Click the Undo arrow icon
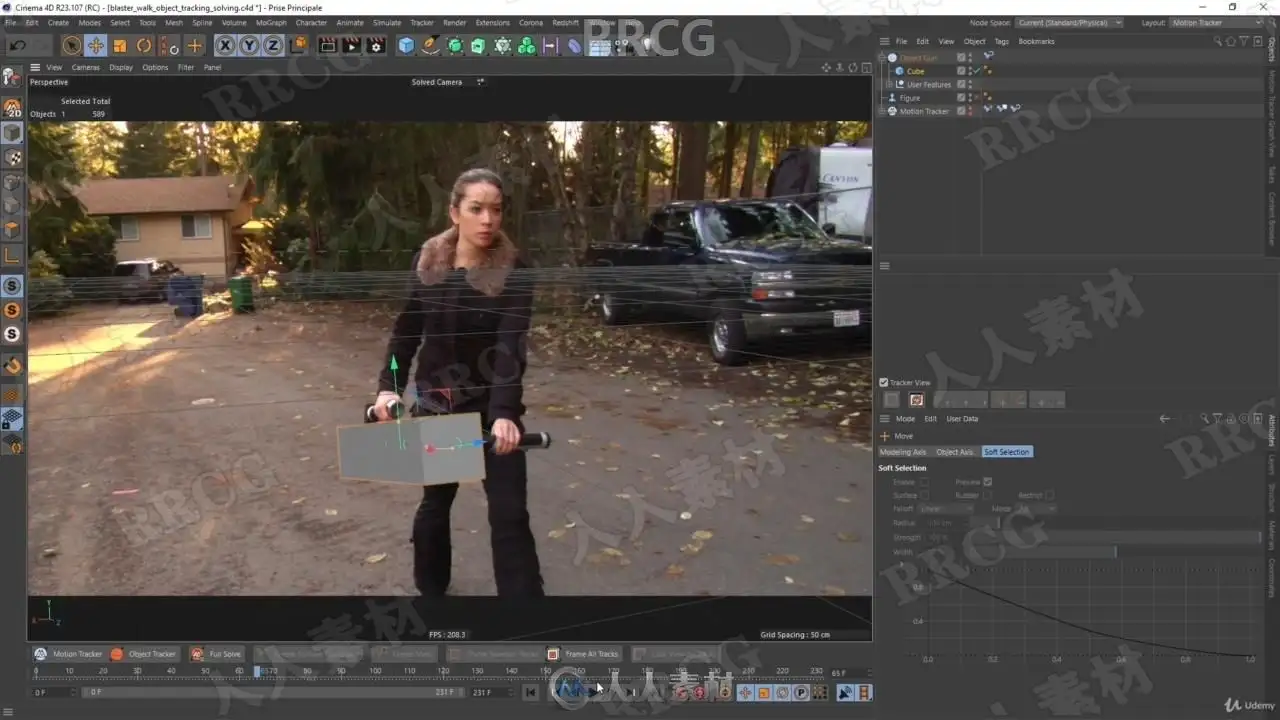Screen dimensions: 1280x720 (x=18, y=45)
